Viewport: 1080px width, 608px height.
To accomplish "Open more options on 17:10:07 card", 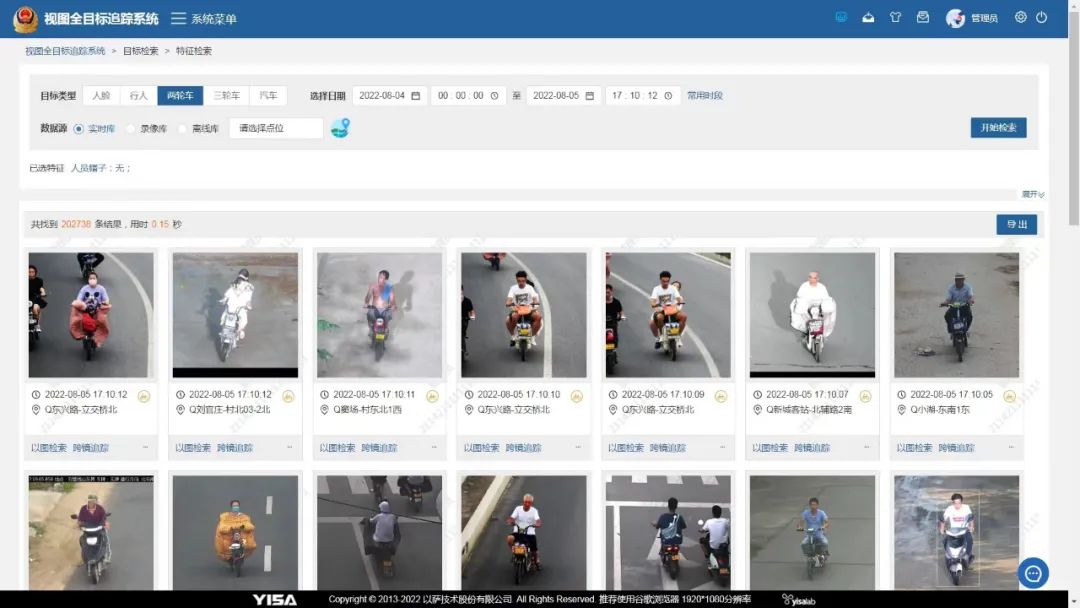I will point(866,448).
